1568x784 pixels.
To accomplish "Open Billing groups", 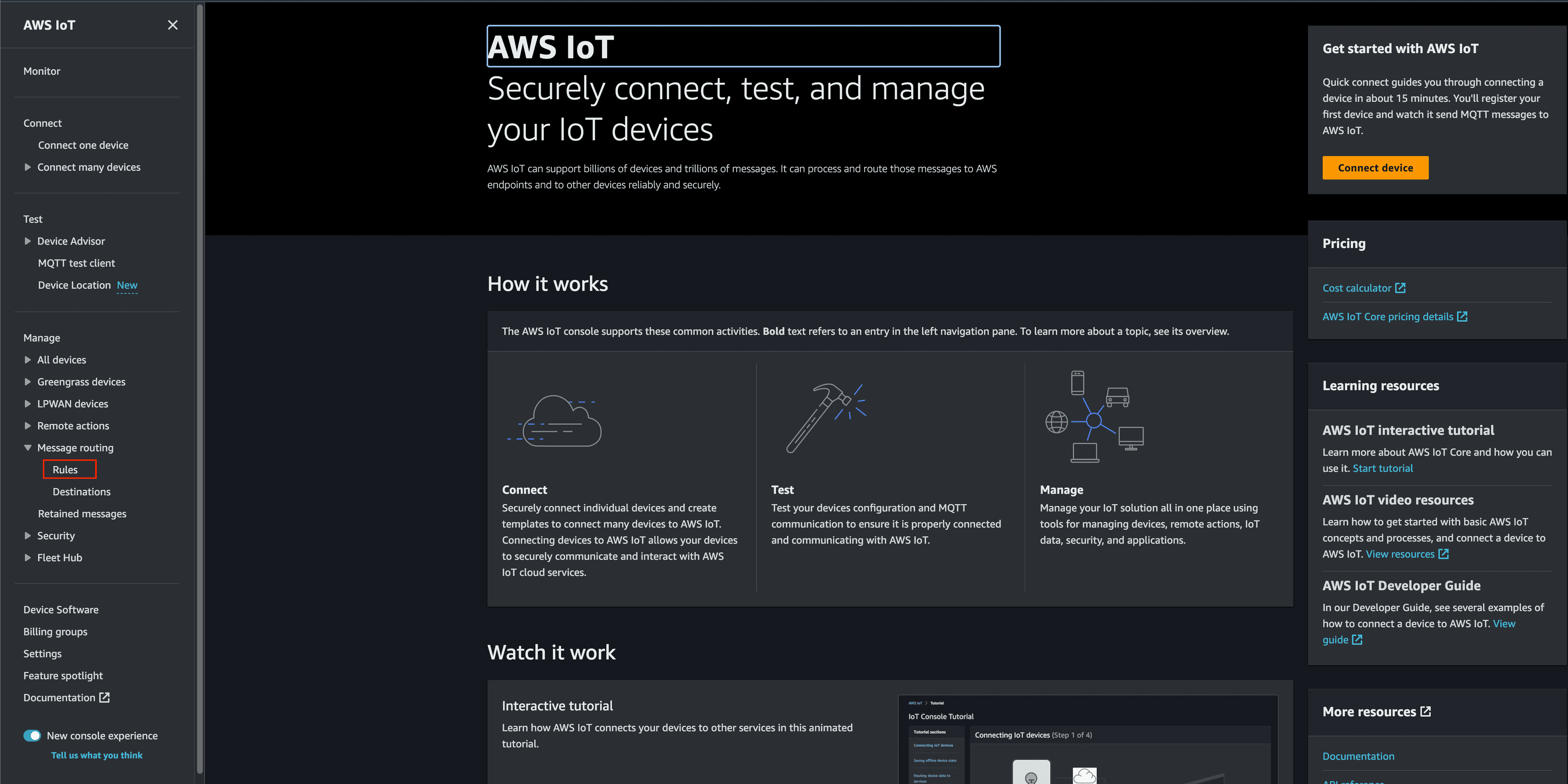I will 56,632.
